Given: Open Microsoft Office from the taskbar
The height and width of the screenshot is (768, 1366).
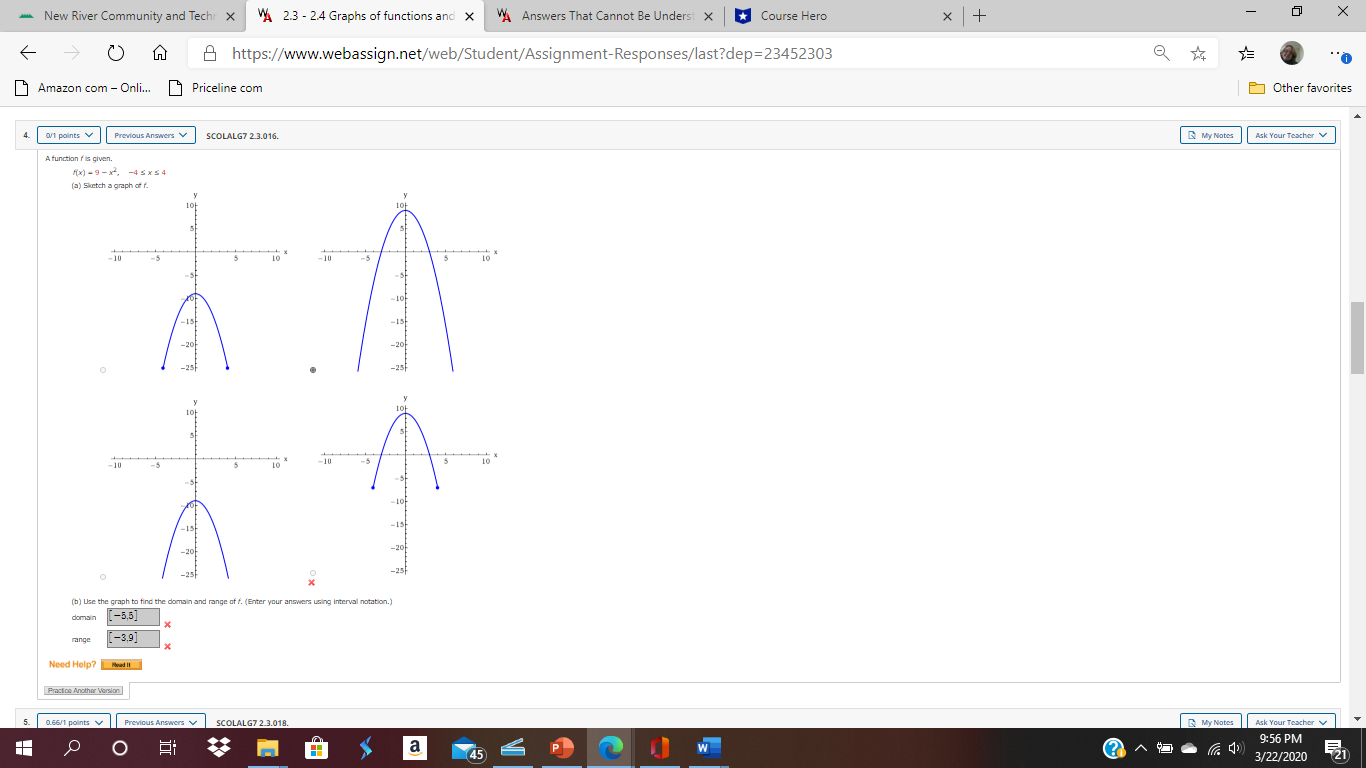Looking at the screenshot, I should 658,748.
